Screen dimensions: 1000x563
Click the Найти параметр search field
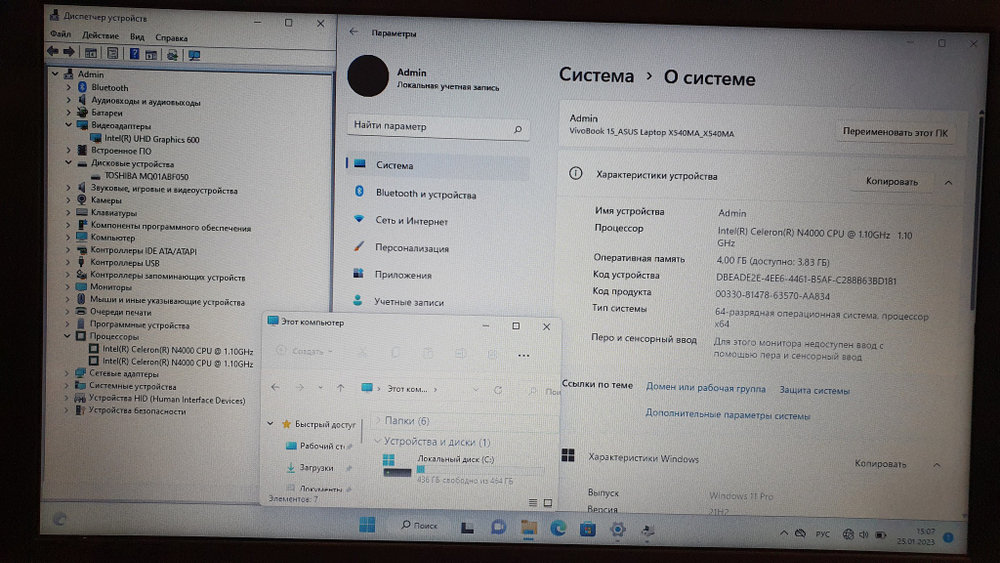(x=438, y=126)
